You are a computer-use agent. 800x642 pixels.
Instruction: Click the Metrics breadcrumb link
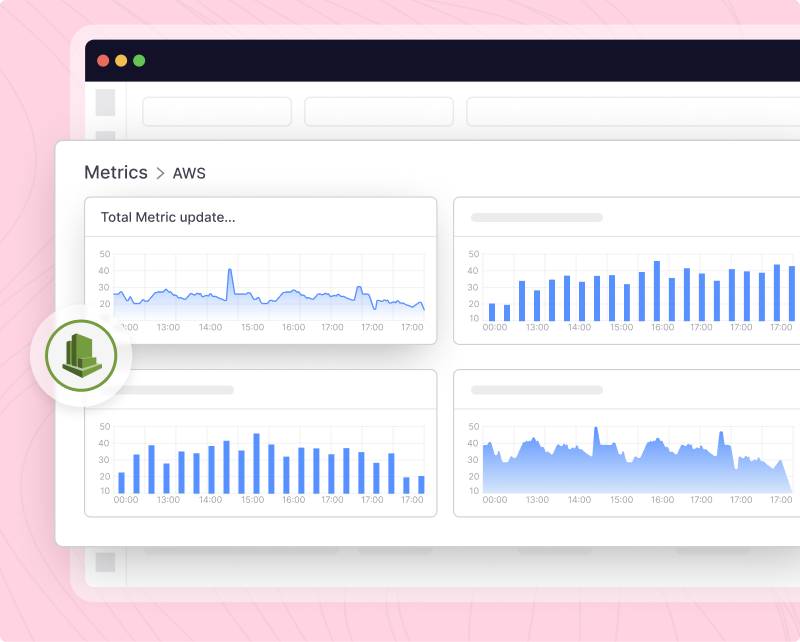(115, 172)
